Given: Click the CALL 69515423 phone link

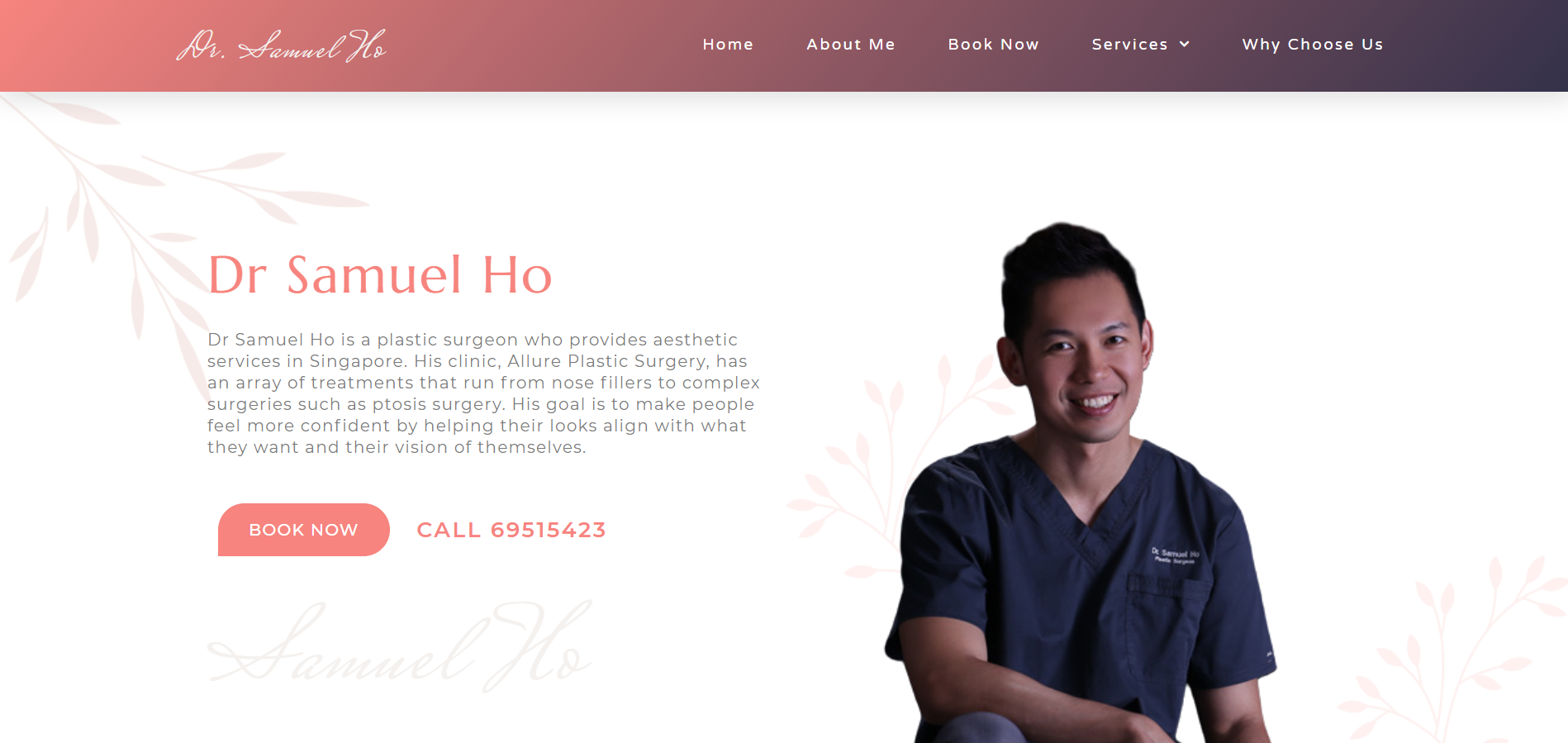Looking at the screenshot, I should pyautogui.click(x=511, y=530).
